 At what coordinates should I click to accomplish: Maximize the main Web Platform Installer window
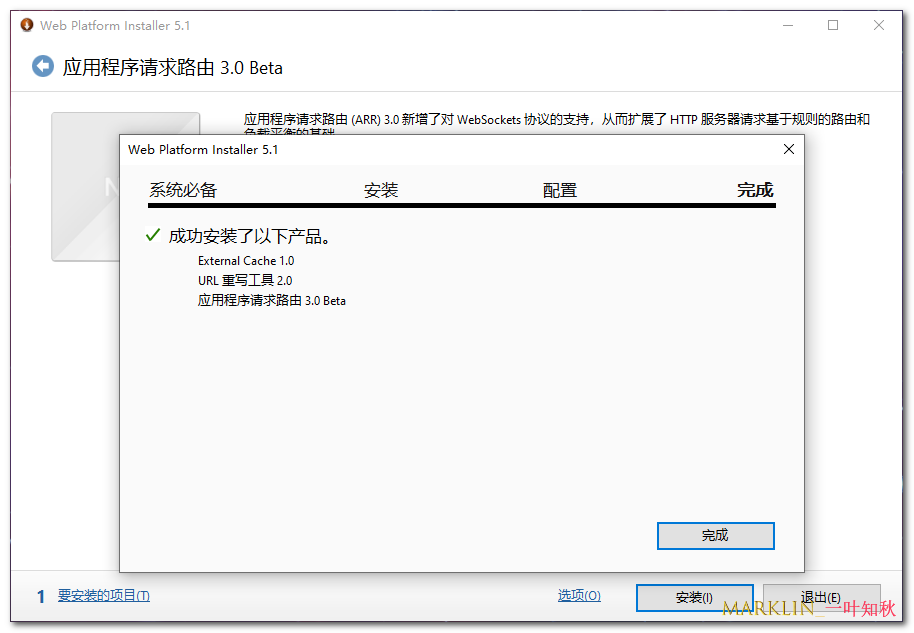pos(833,25)
